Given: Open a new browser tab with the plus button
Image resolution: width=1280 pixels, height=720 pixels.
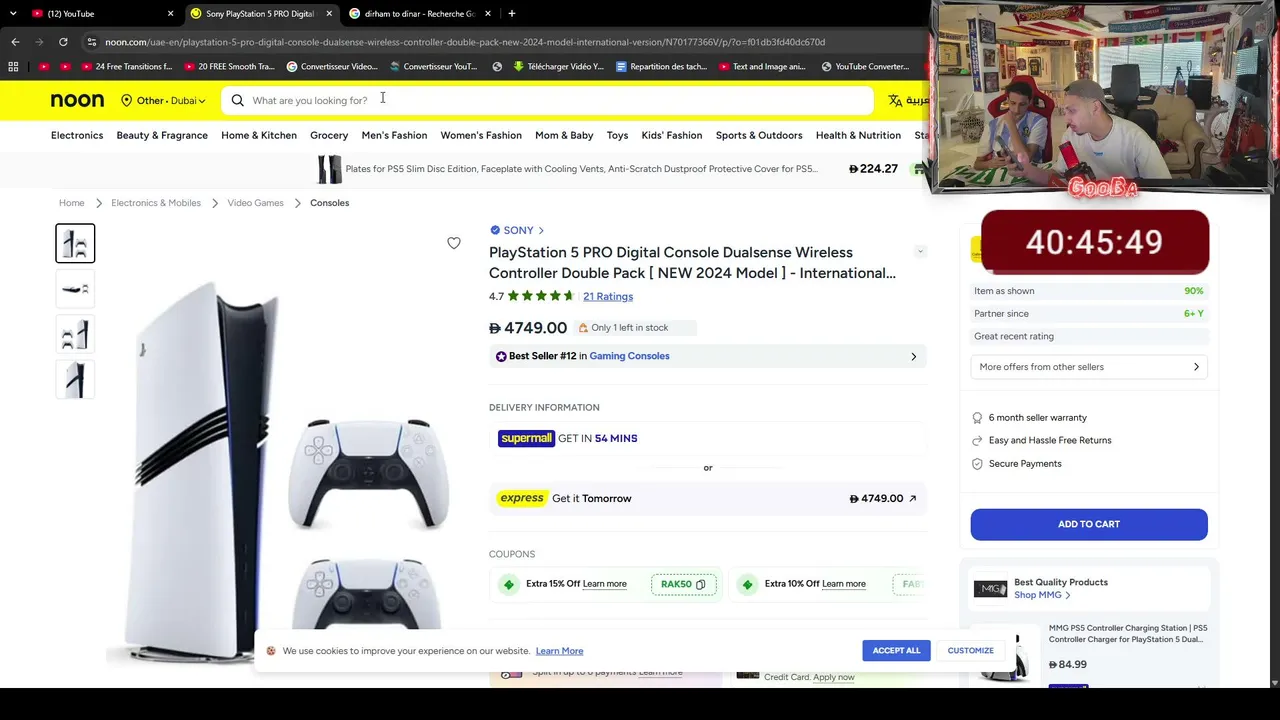Looking at the screenshot, I should (x=511, y=14).
